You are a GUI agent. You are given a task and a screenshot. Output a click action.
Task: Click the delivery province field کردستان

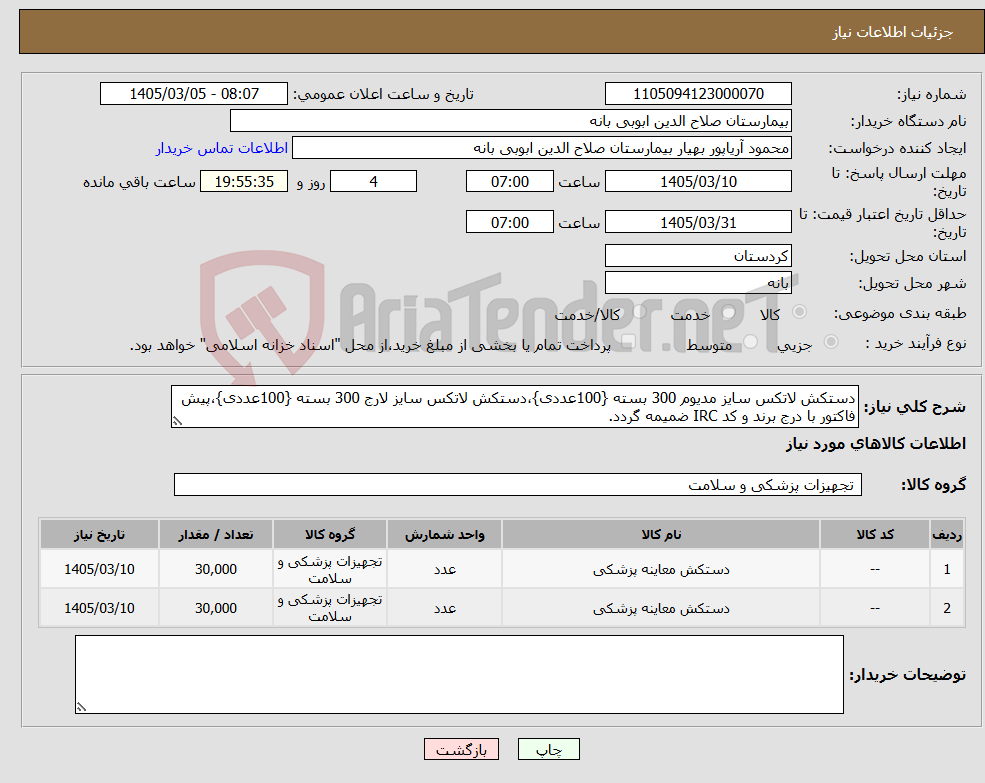[x=698, y=256]
